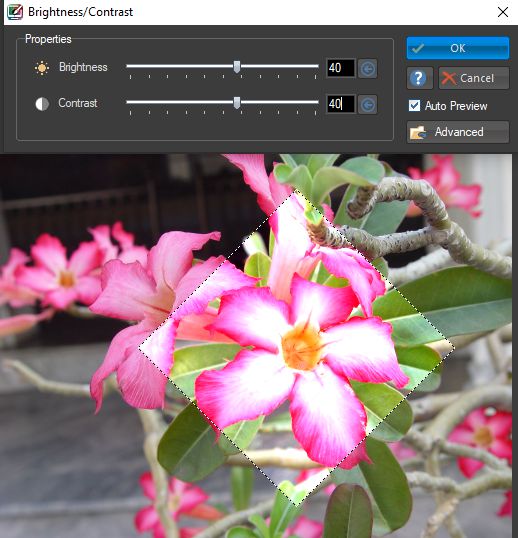Toggle the Auto Preview checkbox
This screenshot has width=518, height=538.
[414, 106]
